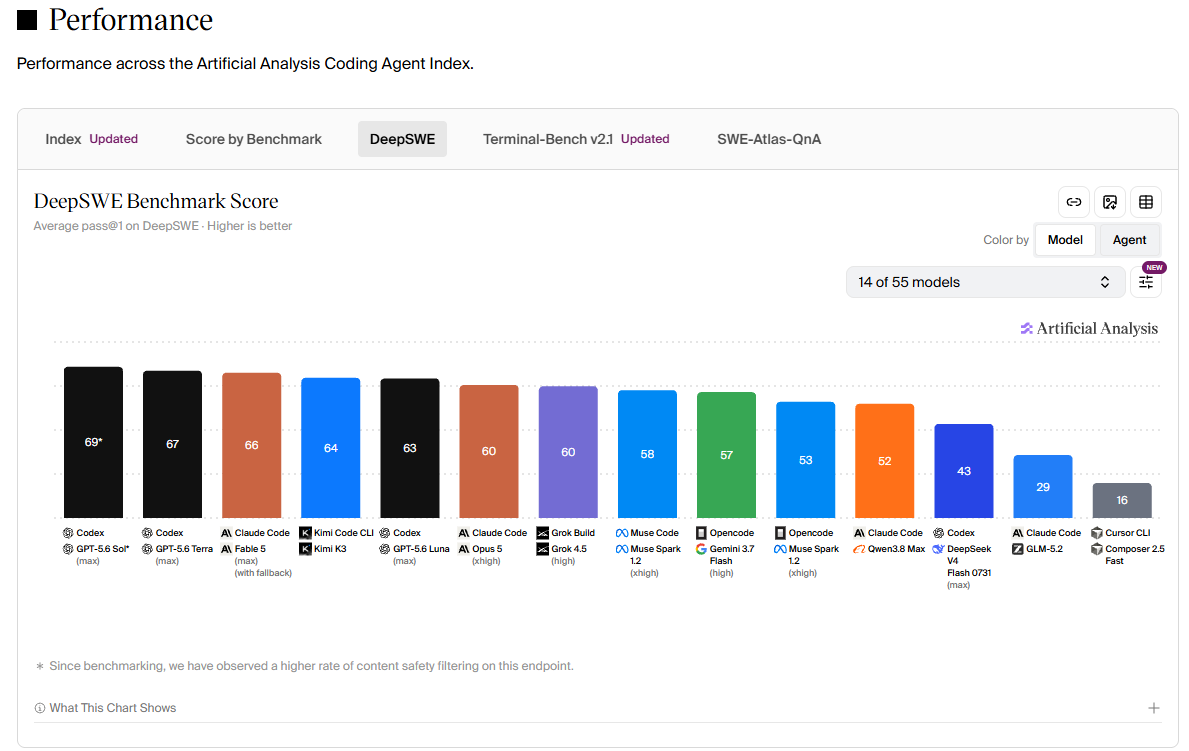
Task: Switch to the Index tab
Action: point(63,140)
